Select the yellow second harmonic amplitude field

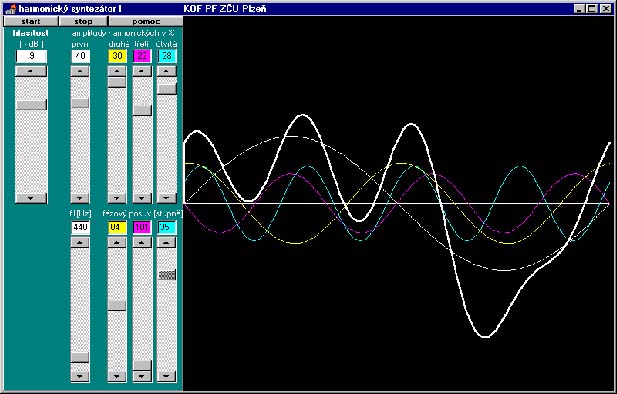pos(117,56)
